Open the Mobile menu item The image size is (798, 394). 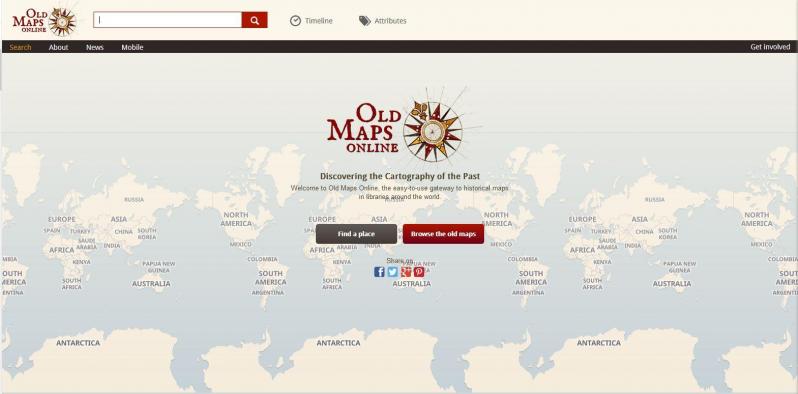132,47
